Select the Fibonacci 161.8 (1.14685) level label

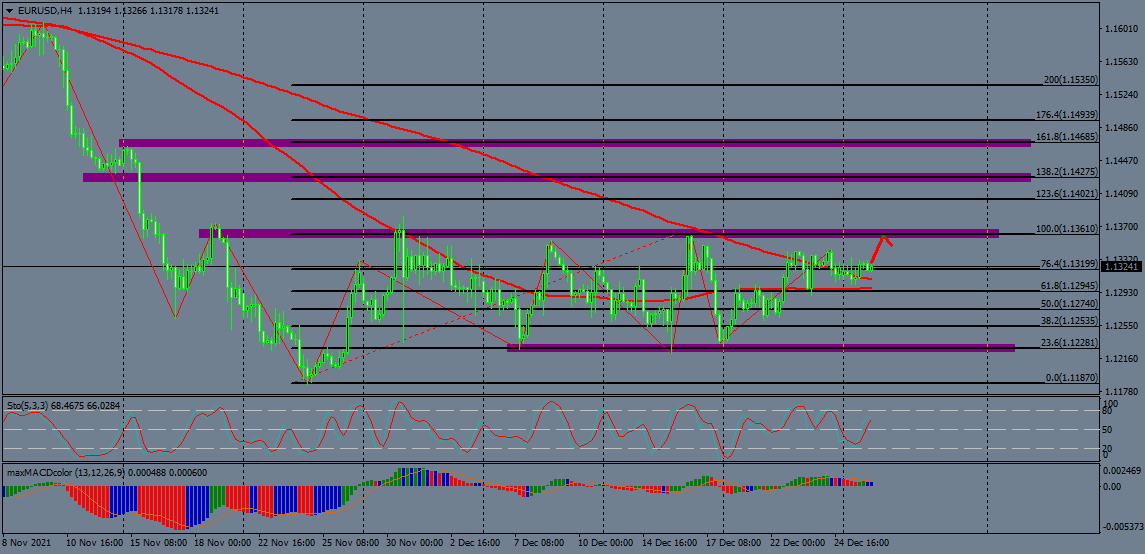click(1067, 135)
